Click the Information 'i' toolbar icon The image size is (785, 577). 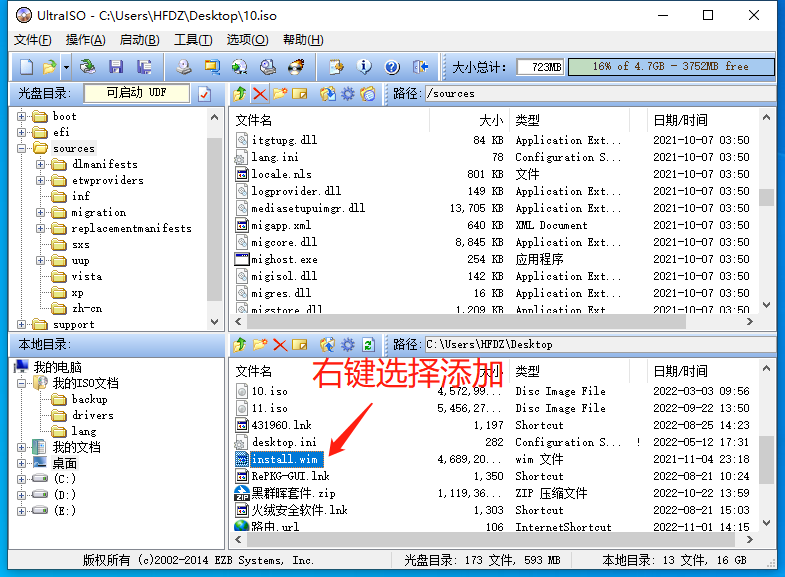click(364, 67)
